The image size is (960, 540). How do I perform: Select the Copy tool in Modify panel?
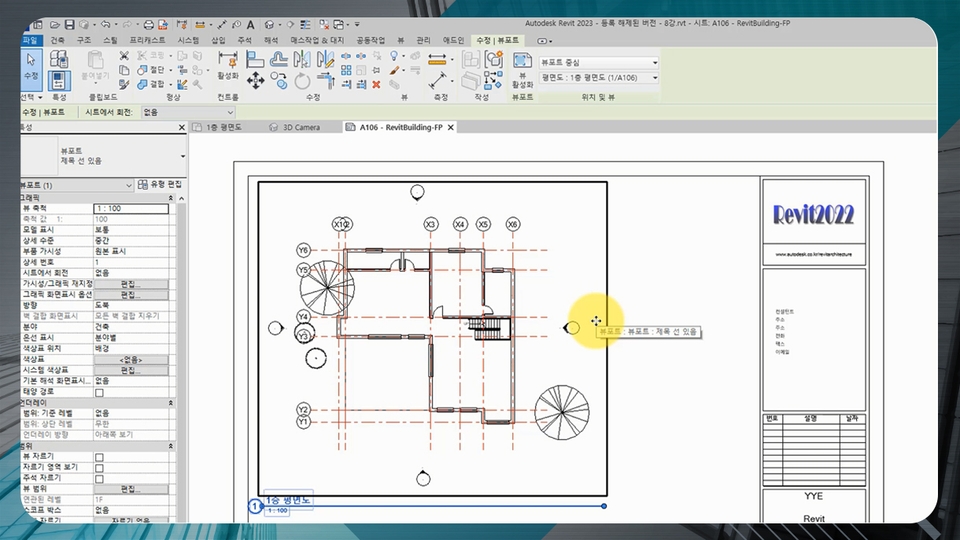point(279,80)
